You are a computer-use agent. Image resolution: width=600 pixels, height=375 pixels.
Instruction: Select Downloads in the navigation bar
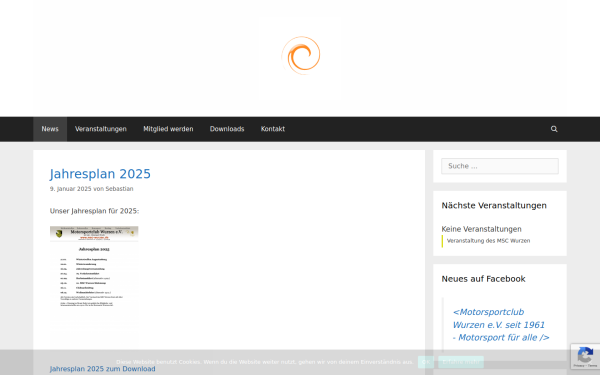click(x=227, y=129)
